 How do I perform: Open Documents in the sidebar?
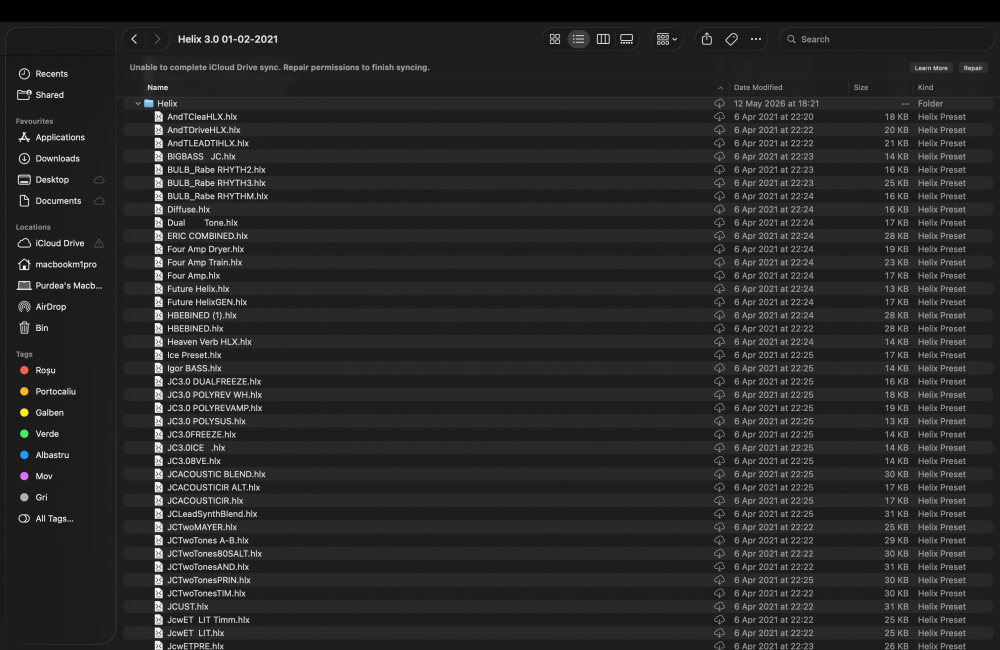click(x=58, y=201)
